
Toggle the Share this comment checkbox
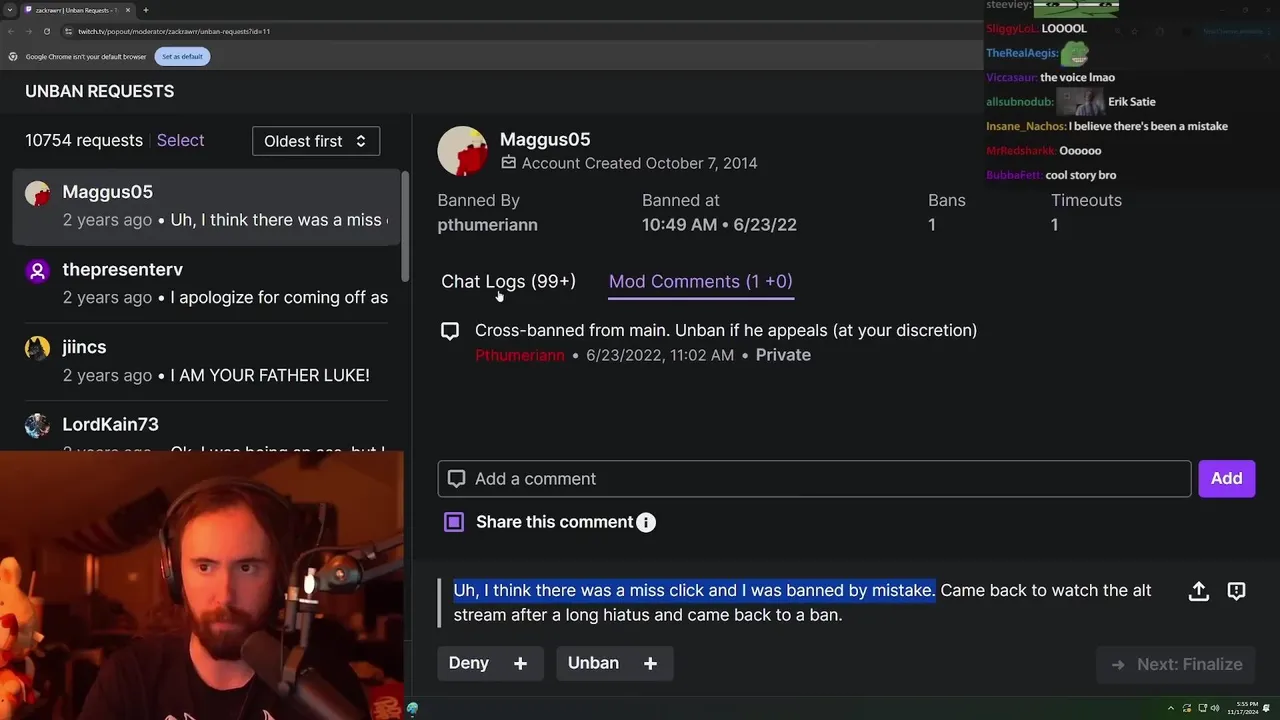click(454, 522)
